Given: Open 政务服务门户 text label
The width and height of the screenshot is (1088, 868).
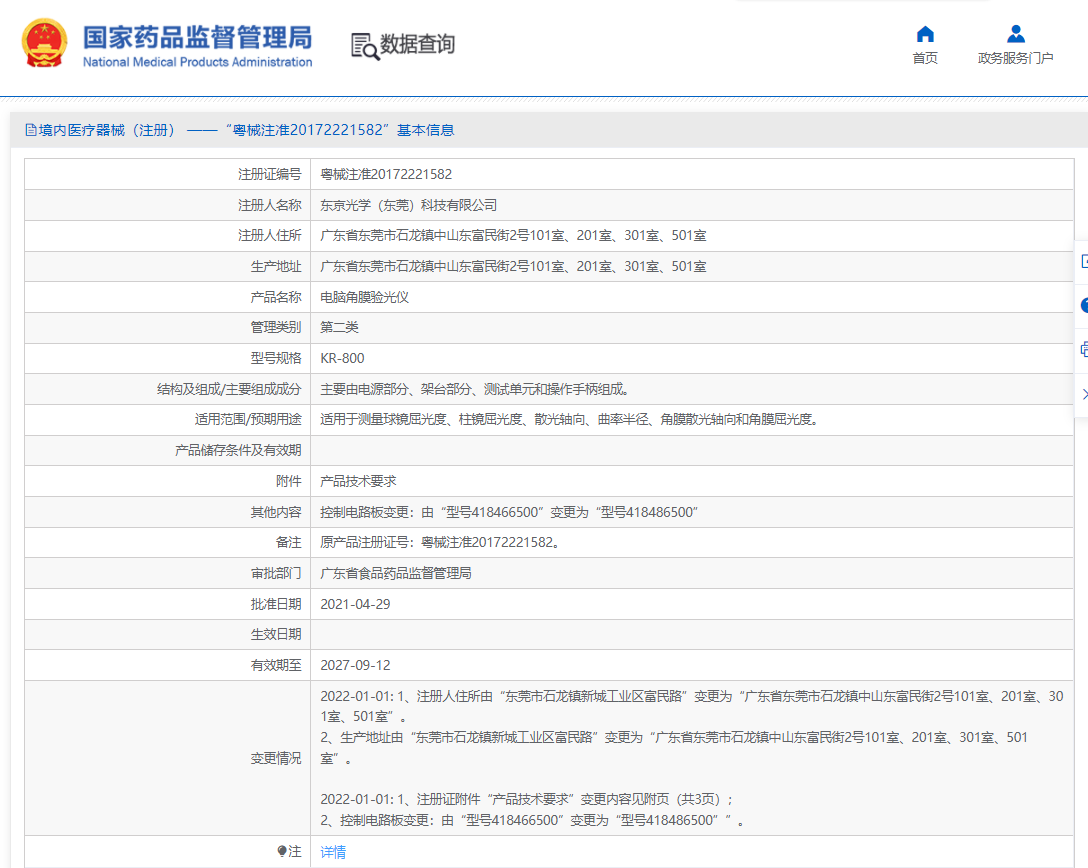Looking at the screenshot, I should coord(1015,58).
